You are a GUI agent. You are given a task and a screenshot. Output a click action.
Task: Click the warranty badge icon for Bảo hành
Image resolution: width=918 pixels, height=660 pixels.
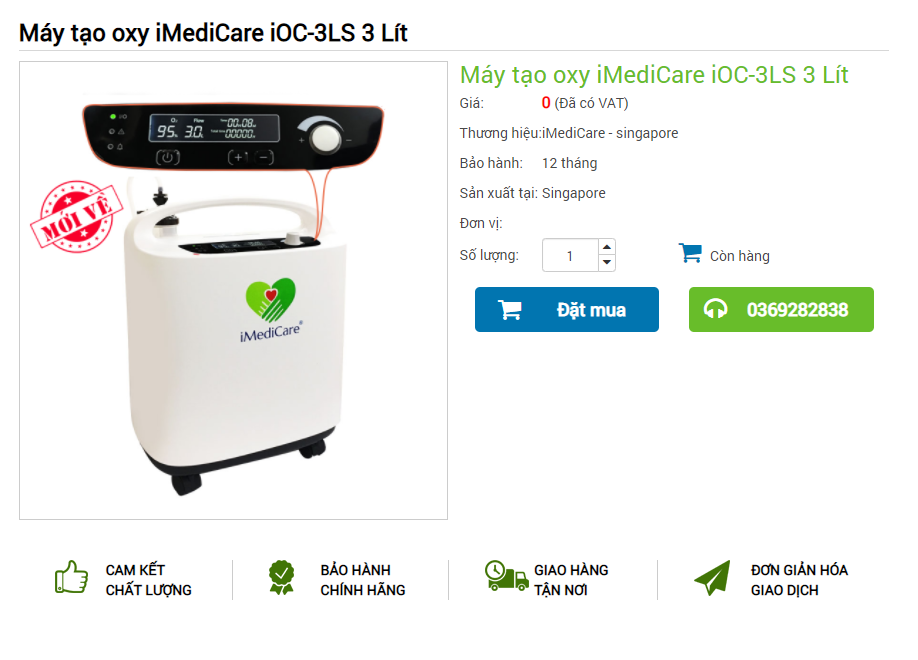coord(282,577)
